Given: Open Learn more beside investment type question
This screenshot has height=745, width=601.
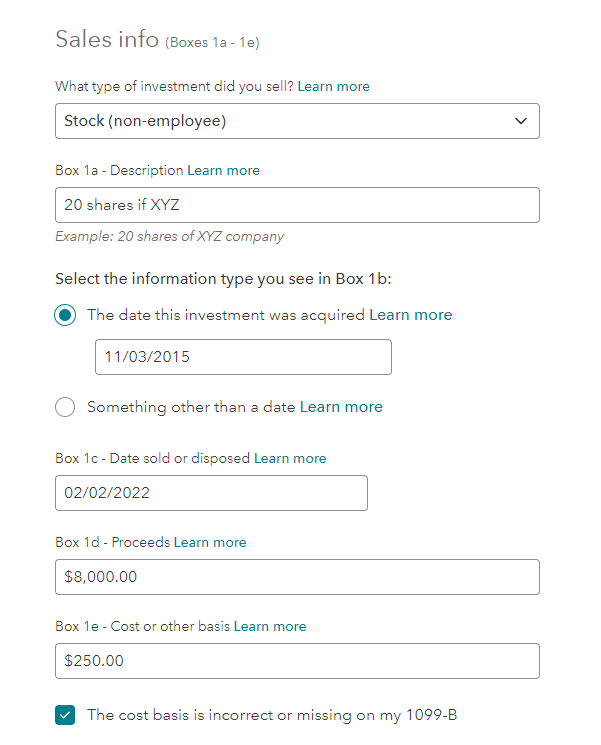Looking at the screenshot, I should (333, 87).
